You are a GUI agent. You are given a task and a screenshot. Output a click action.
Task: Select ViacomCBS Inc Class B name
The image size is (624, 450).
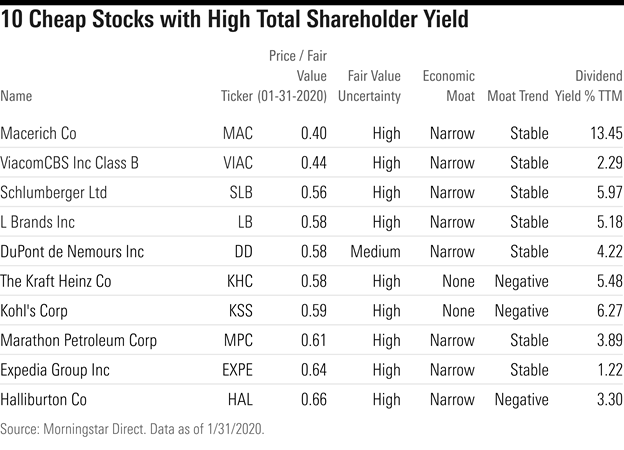point(69,163)
